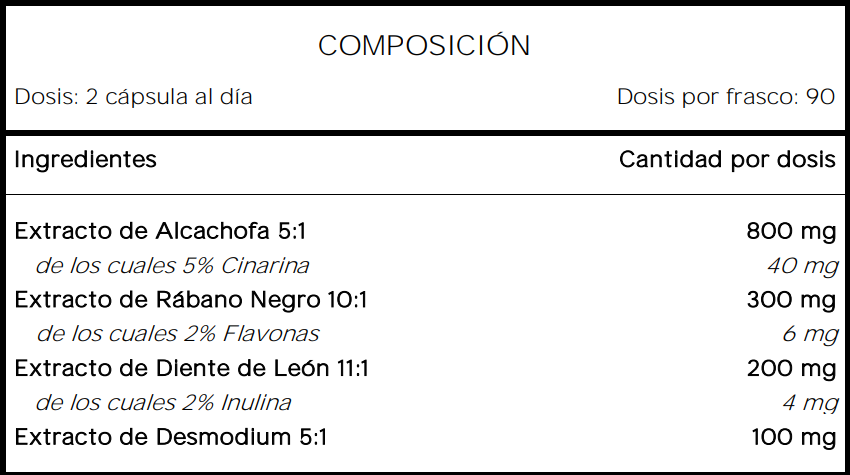
Task: Click the number 90 in the dose count
Action: [x=820, y=97]
